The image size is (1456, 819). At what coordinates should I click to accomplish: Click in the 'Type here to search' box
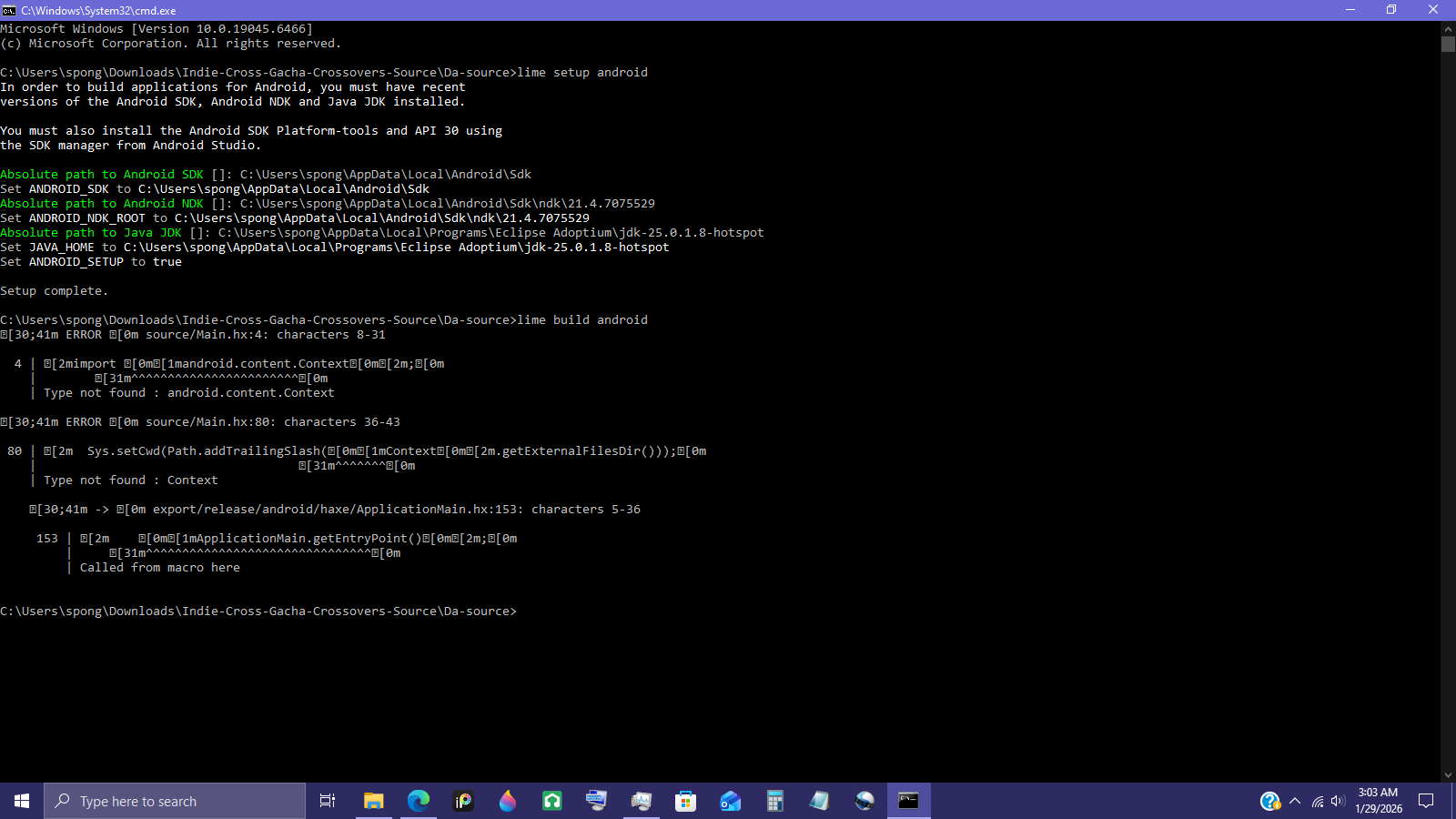(175, 801)
